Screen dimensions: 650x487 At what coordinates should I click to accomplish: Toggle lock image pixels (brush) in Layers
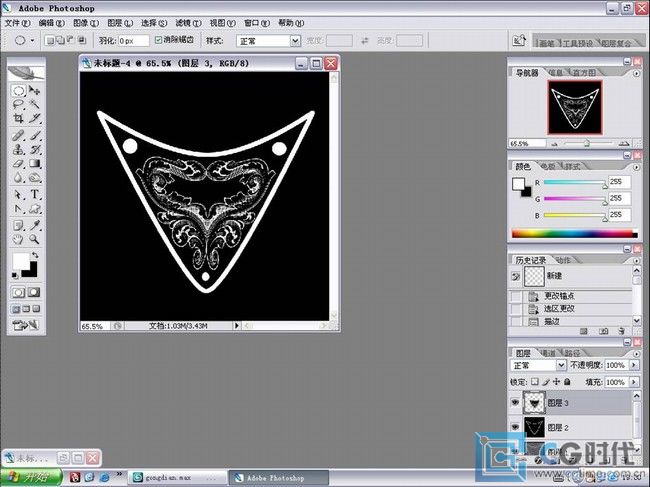pos(546,382)
